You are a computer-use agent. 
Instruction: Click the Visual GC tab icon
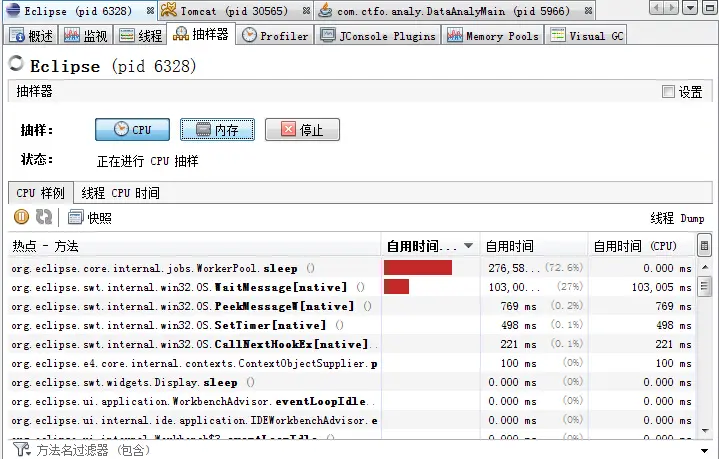(558, 35)
